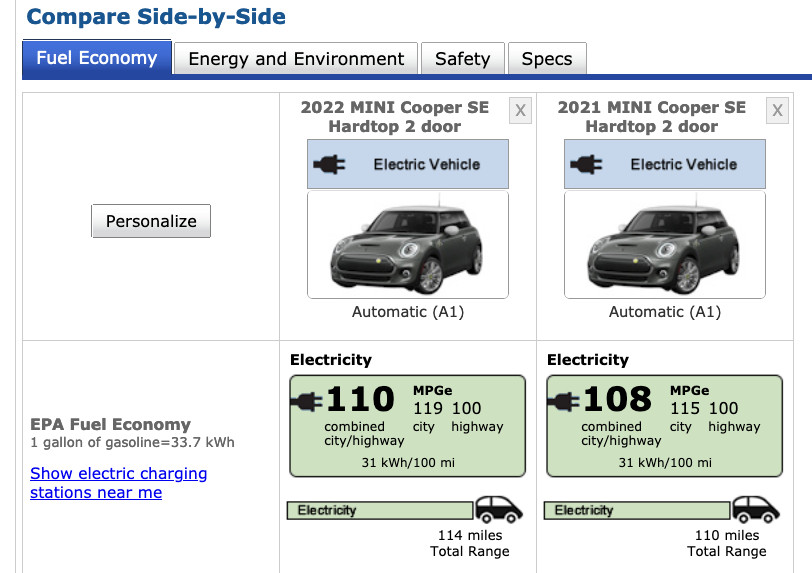The image size is (812, 573).
Task: Click the 110 combined MPGe value
Action: click(360, 399)
